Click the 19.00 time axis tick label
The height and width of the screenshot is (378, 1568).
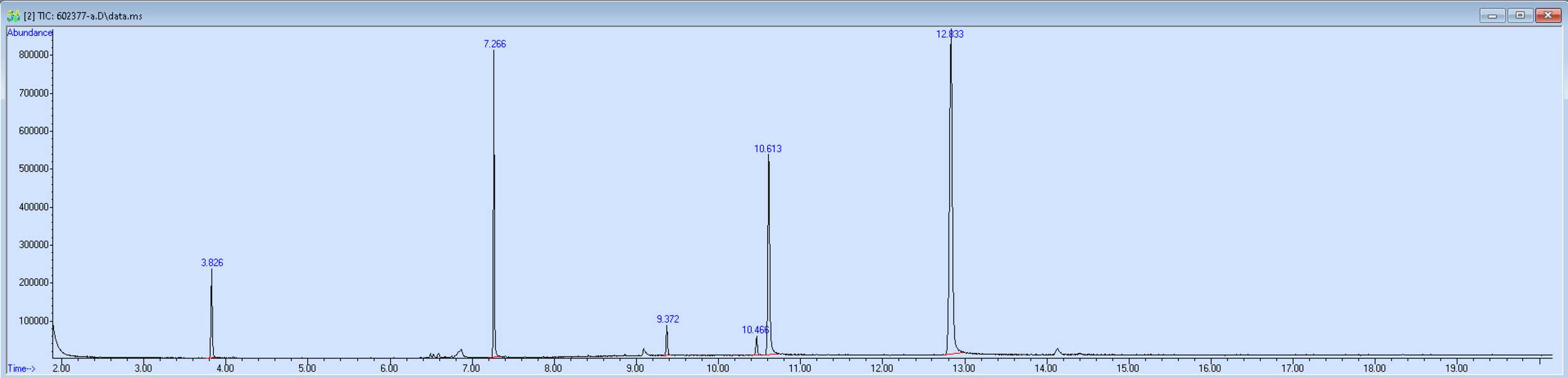click(1456, 368)
